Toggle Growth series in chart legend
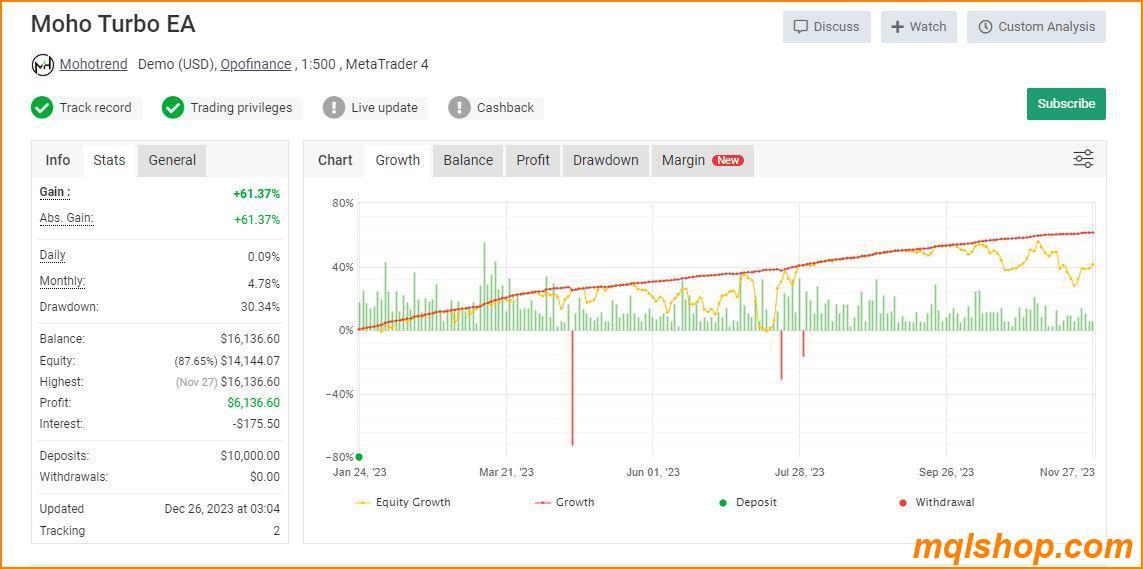 pos(565,502)
